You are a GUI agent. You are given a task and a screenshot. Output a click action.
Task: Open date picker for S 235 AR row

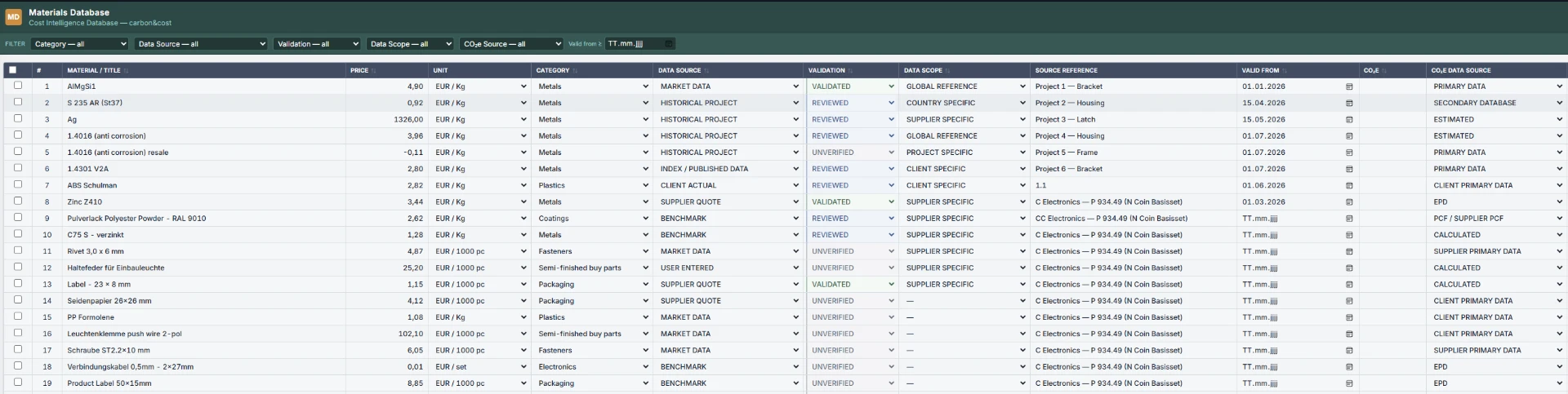tap(1349, 103)
